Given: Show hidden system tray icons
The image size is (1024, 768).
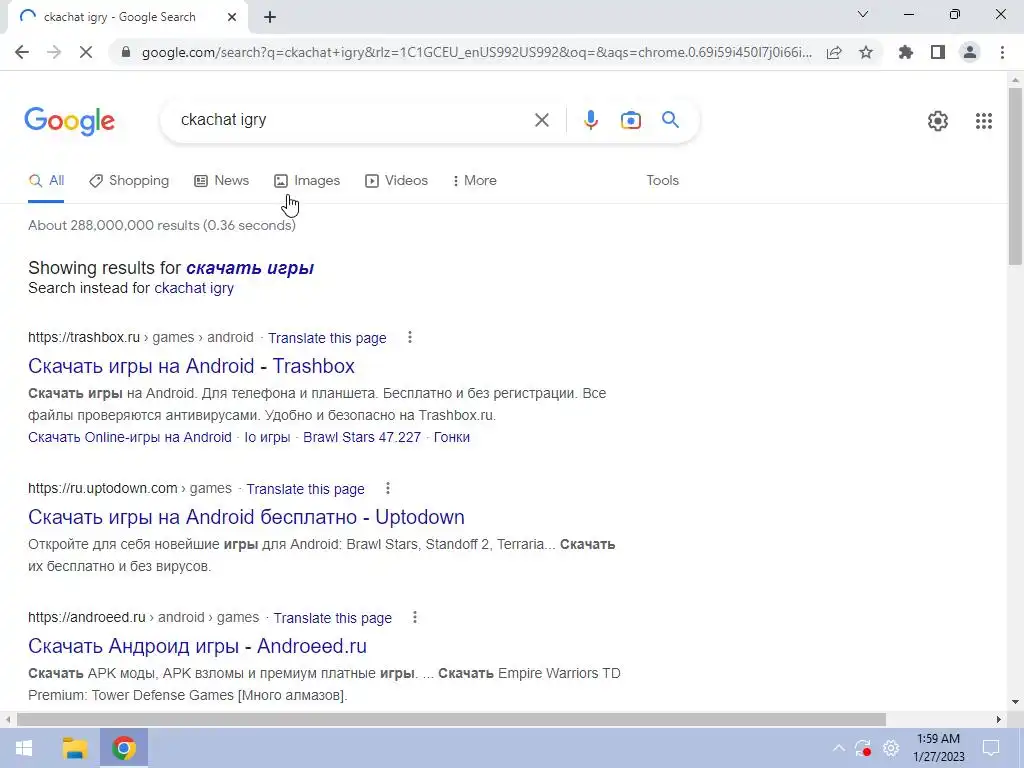Looking at the screenshot, I should pos(839,748).
